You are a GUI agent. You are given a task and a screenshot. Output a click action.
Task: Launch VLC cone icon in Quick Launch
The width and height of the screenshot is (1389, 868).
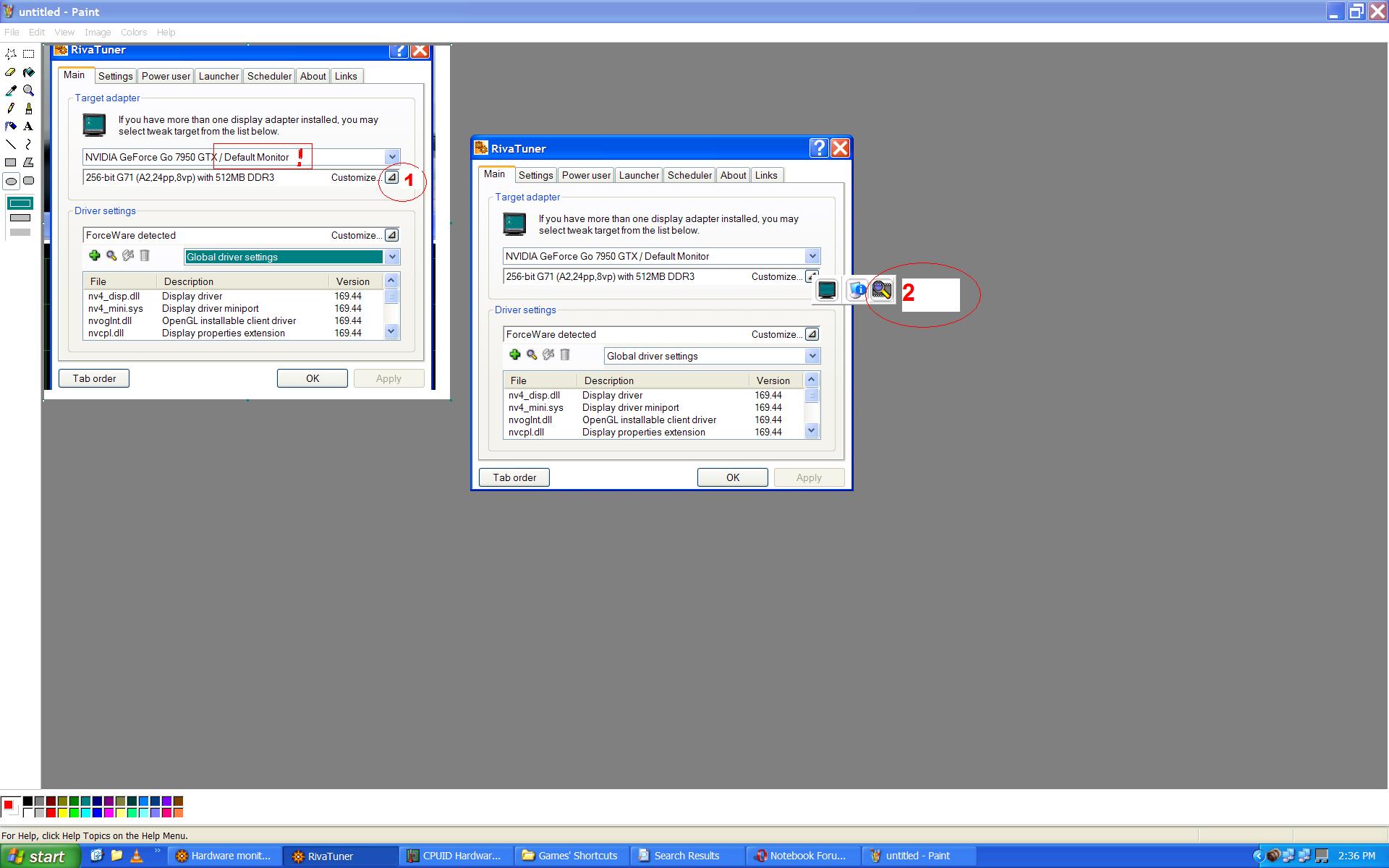pos(136,856)
